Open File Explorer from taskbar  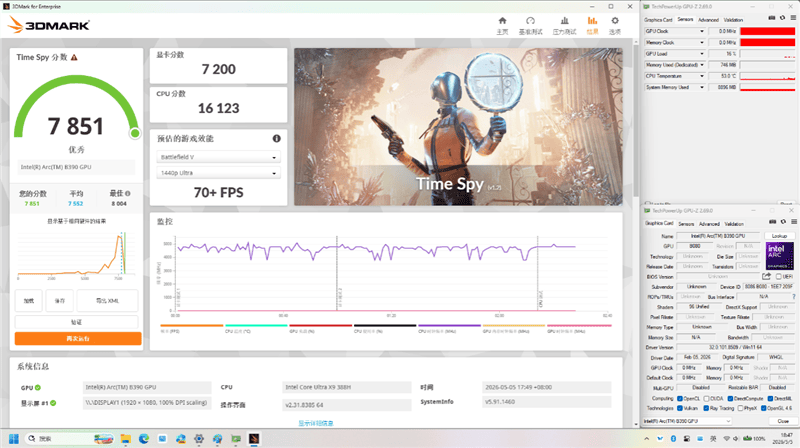click(x=126, y=439)
